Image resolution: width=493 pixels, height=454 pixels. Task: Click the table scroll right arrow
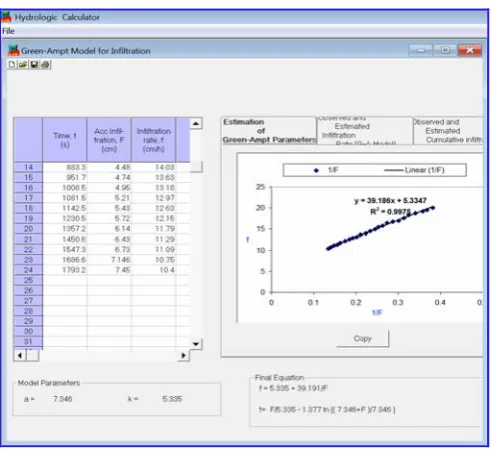pyautogui.click(x=183, y=355)
